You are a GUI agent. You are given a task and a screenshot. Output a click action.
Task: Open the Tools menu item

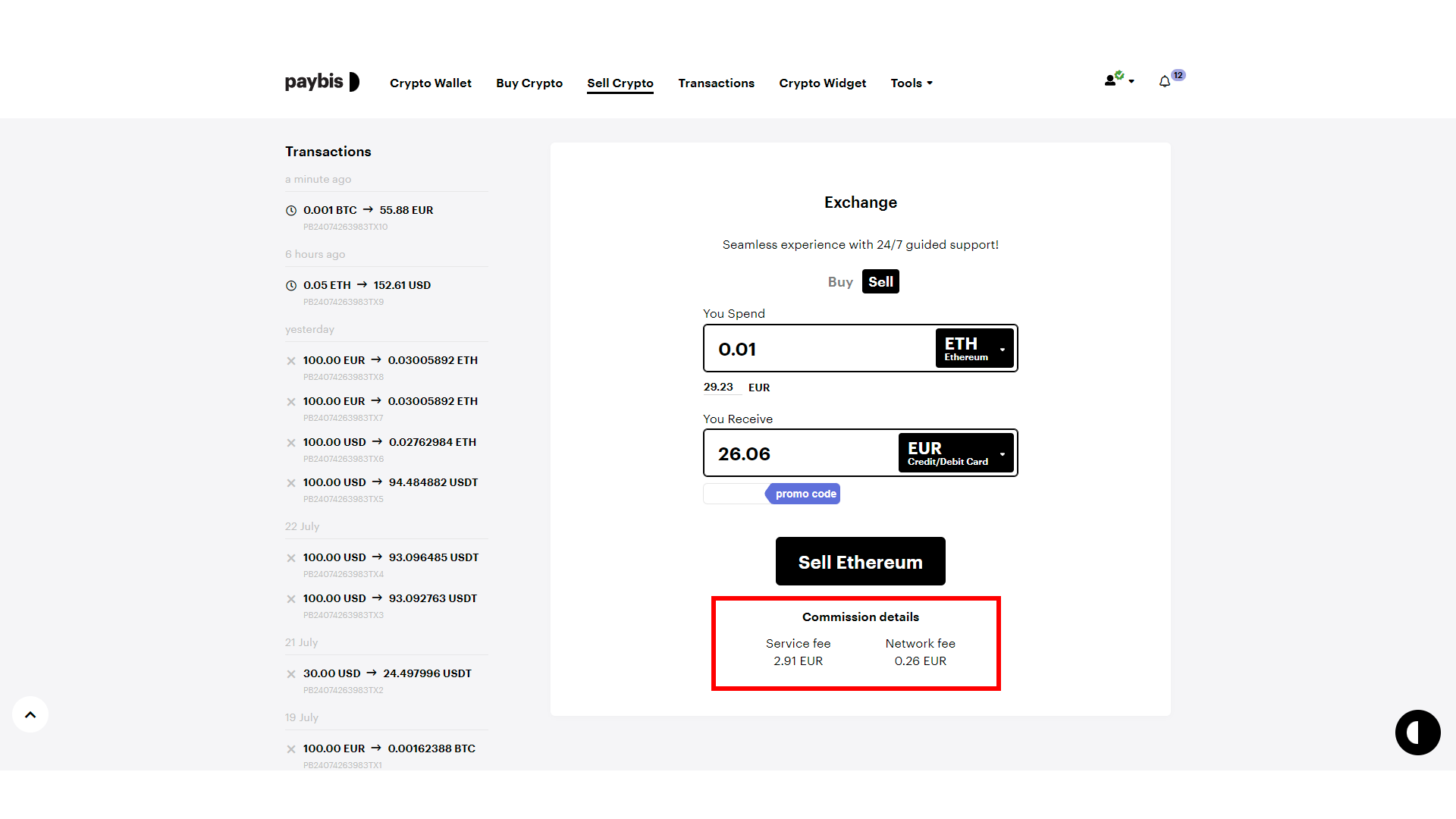910,83
